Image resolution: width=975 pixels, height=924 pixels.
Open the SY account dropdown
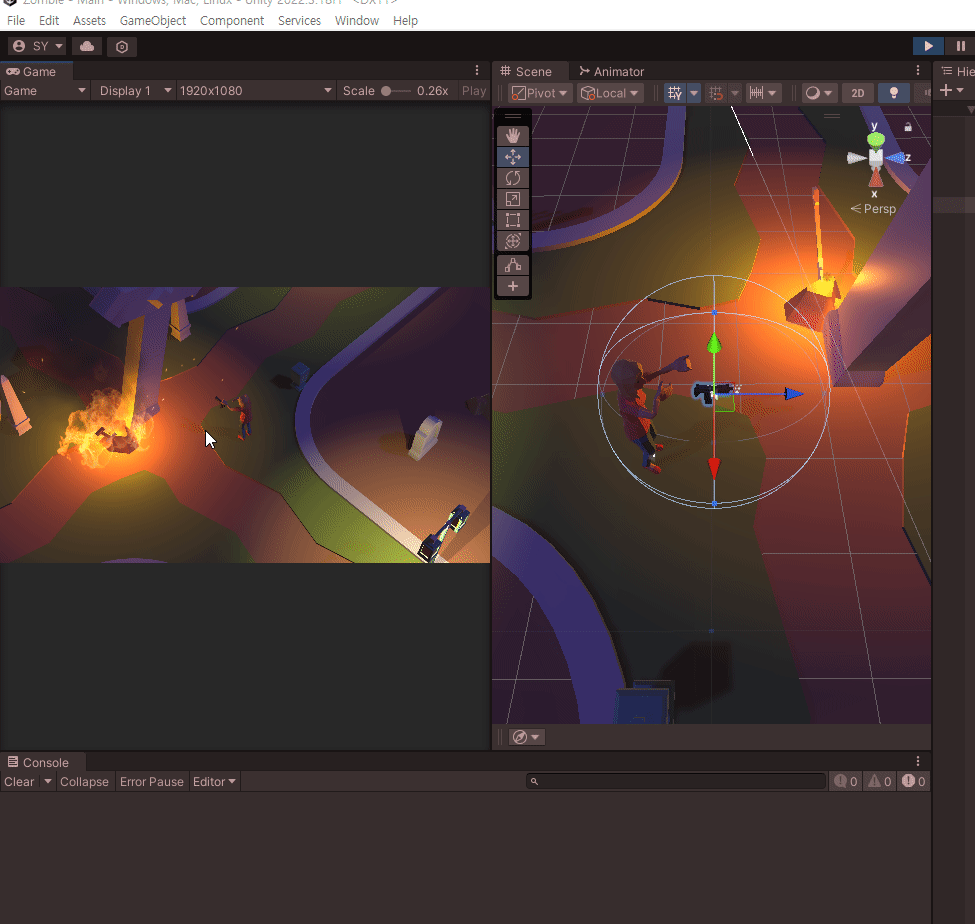[x=38, y=47]
